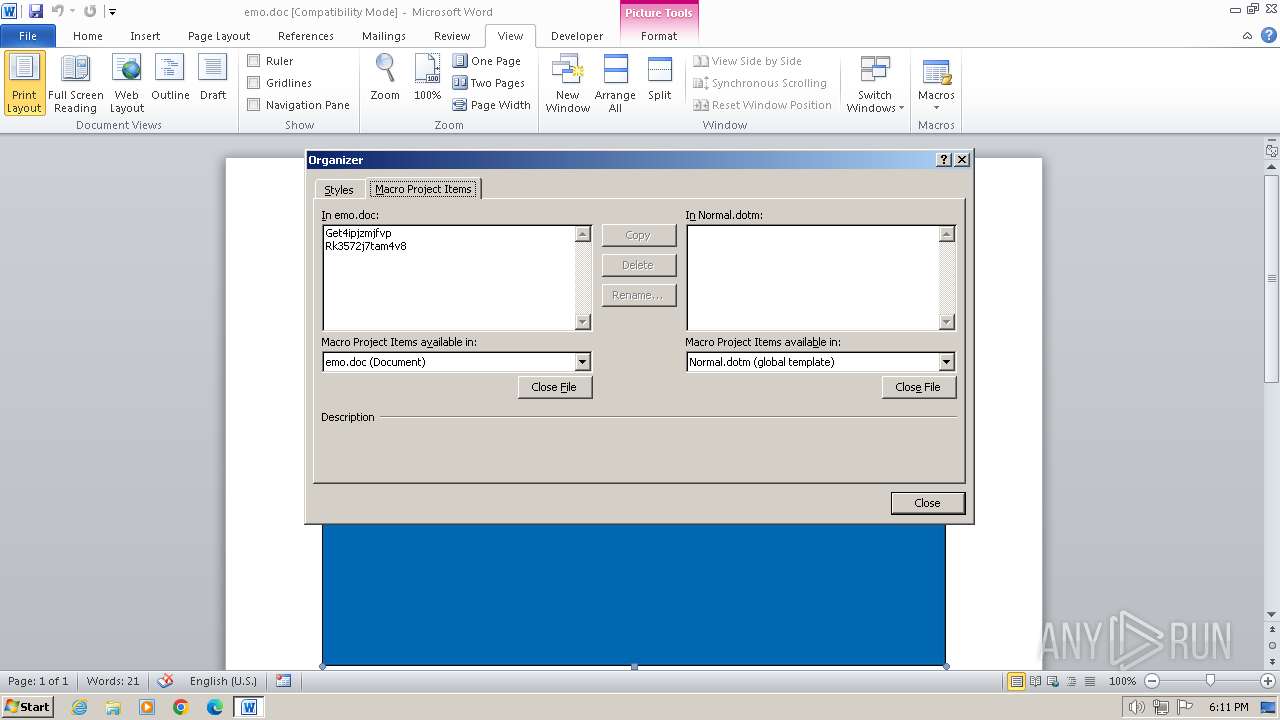Close File under Normal.dotm list
The width and height of the screenshot is (1280, 720).
pyautogui.click(x=918, y=387)
